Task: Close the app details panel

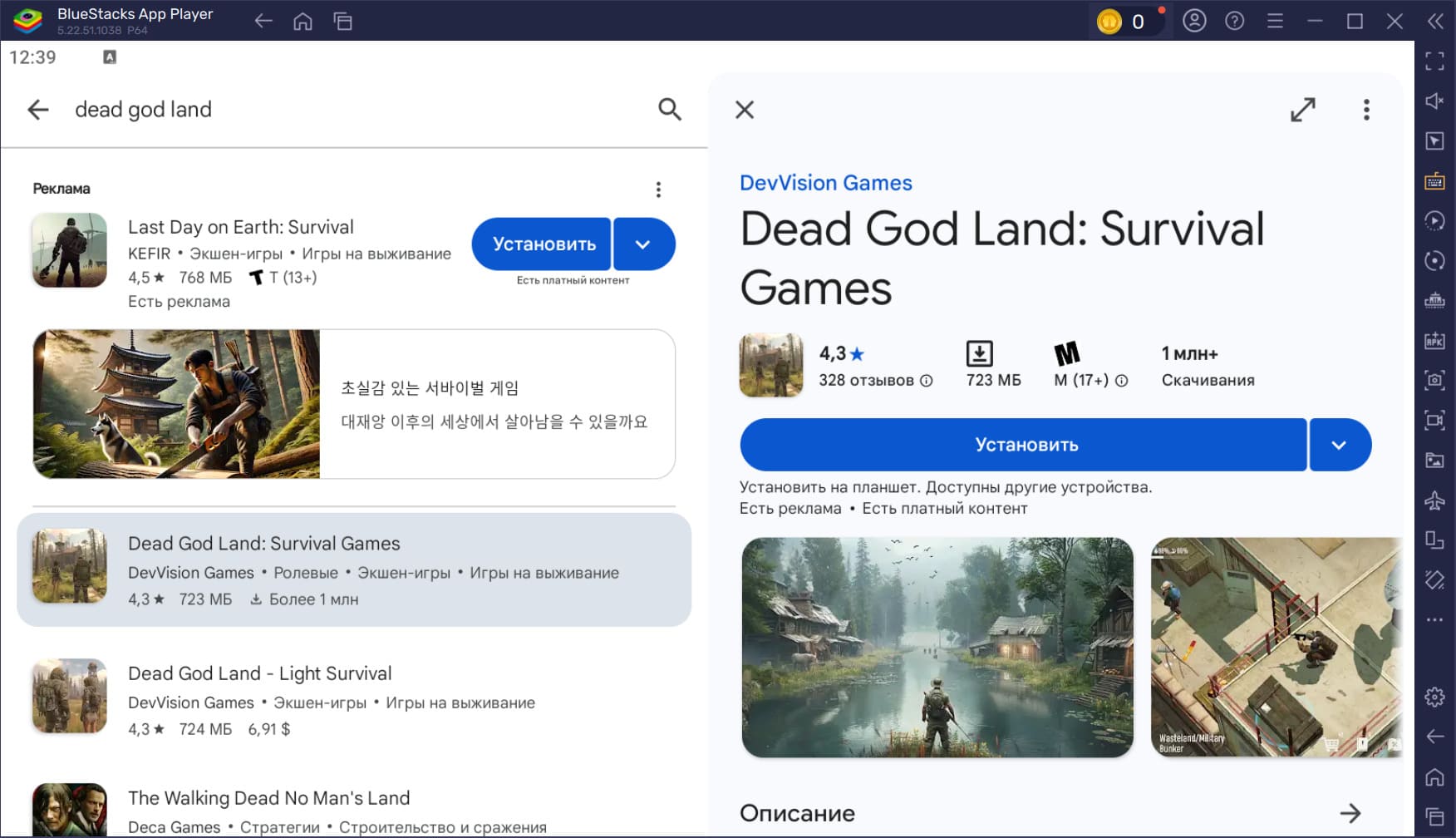Action: click(x=745, y=110)
